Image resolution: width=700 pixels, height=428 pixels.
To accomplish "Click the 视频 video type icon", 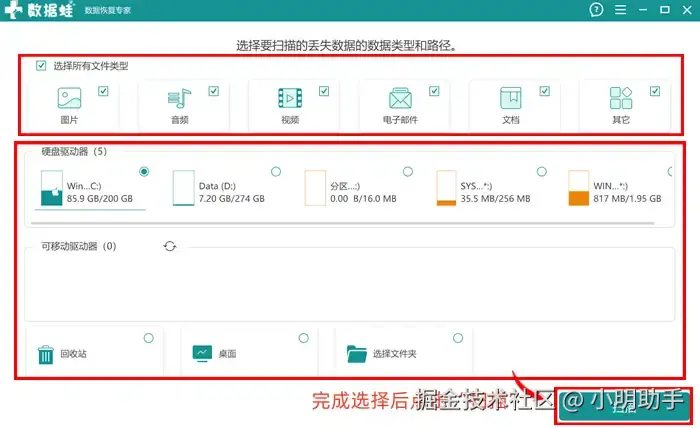I will 290,98.
